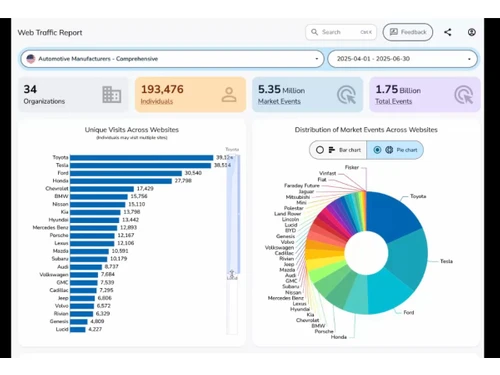
Task: Click the Chevrolet bar in the bar chart
Action: point(102,189)
